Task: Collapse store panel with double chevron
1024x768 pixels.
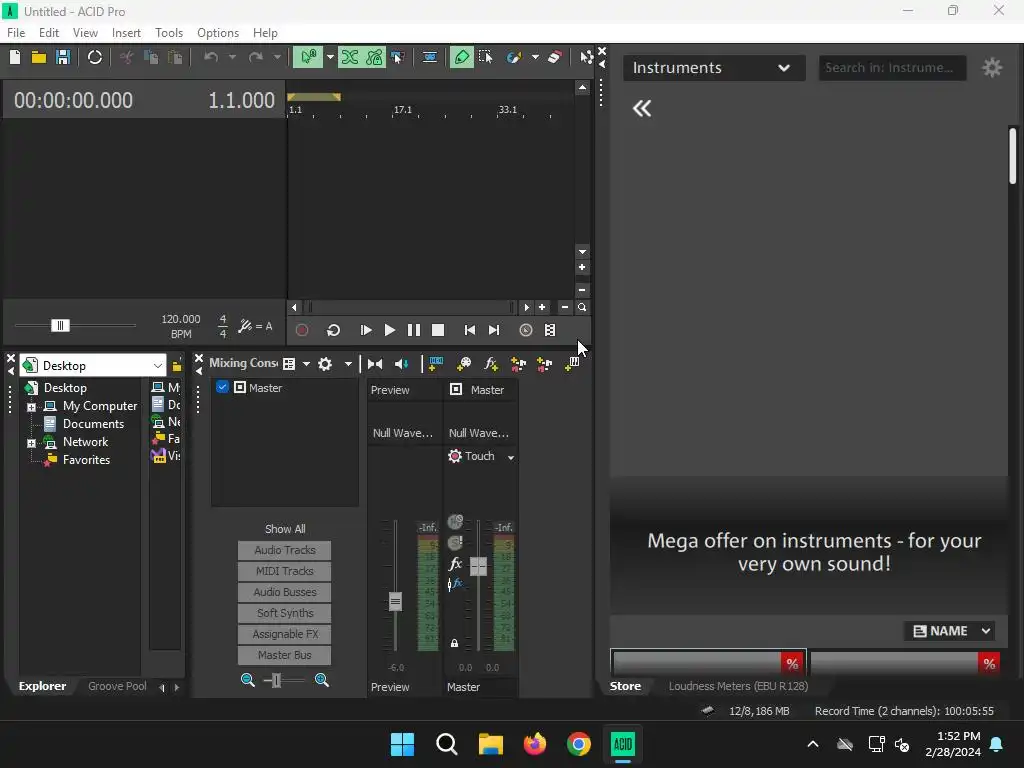Action: coord(642,108)
